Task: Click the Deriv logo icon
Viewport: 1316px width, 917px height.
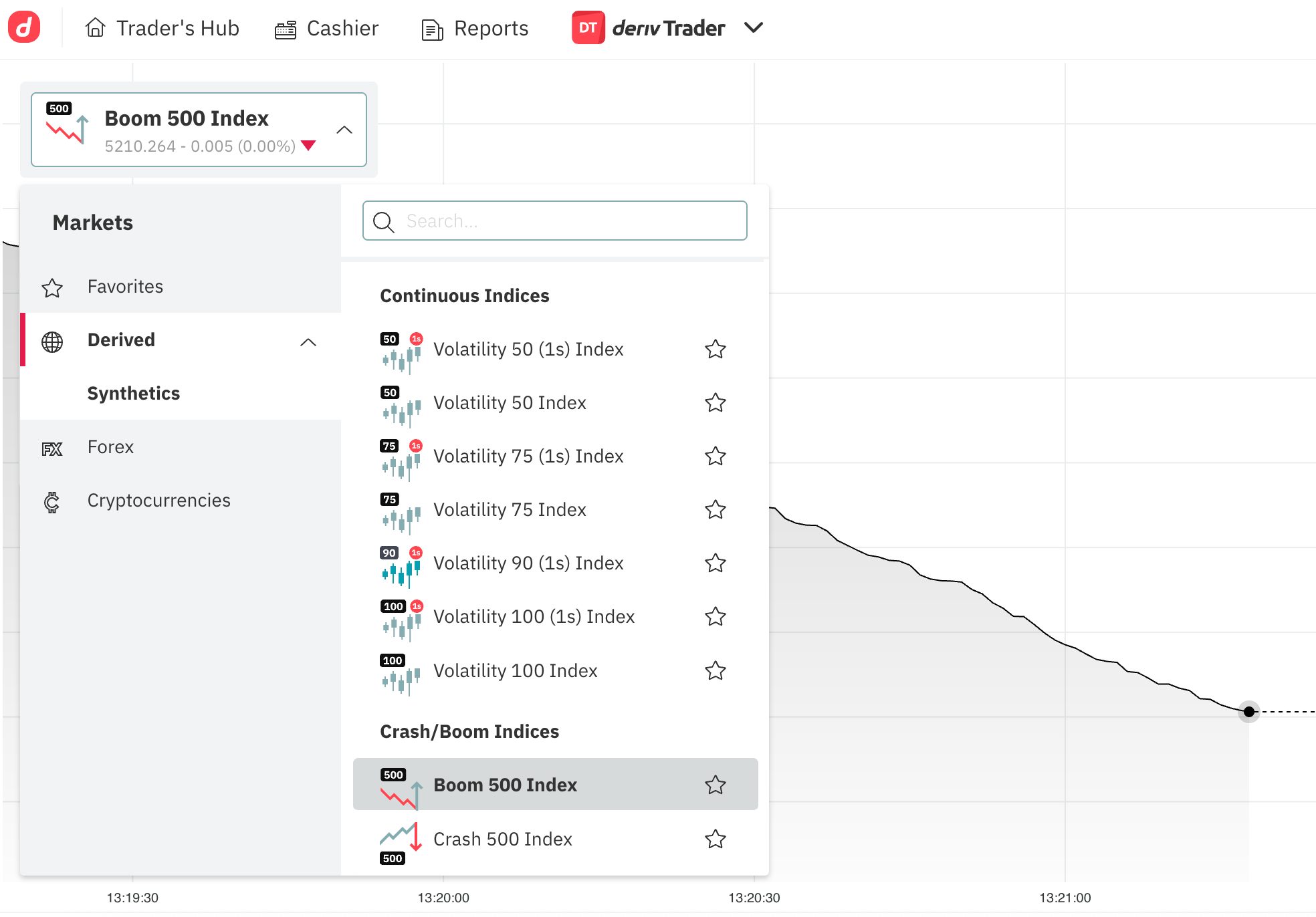Action: coord(24,27)
